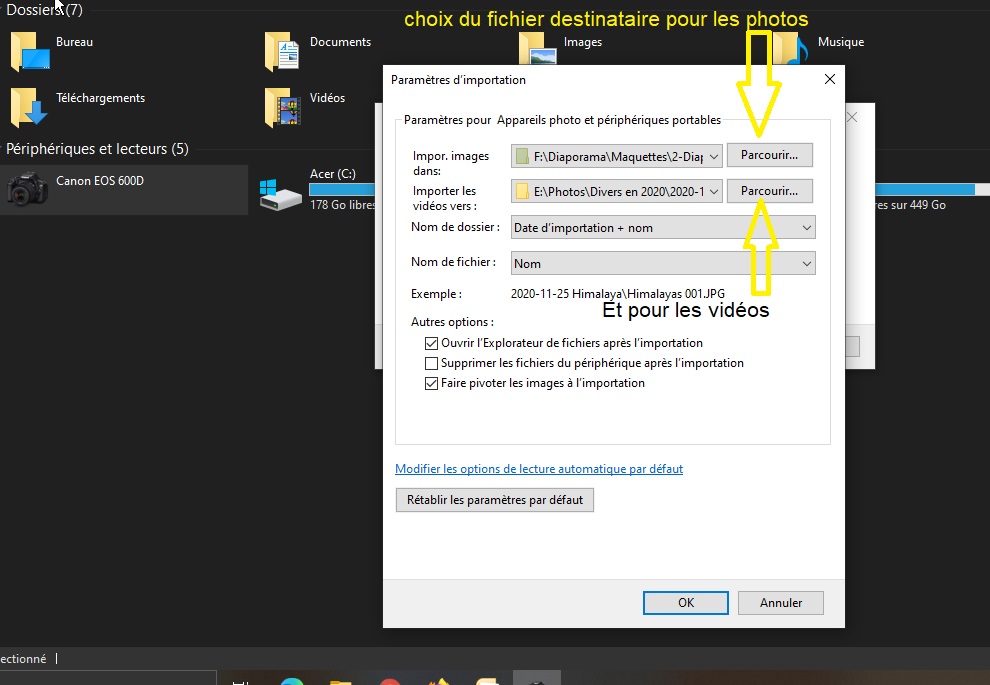Viewport: 990px width, 685px height.
Task: Expand the Nom de dossier dropdown
Action: pos(663,228)
